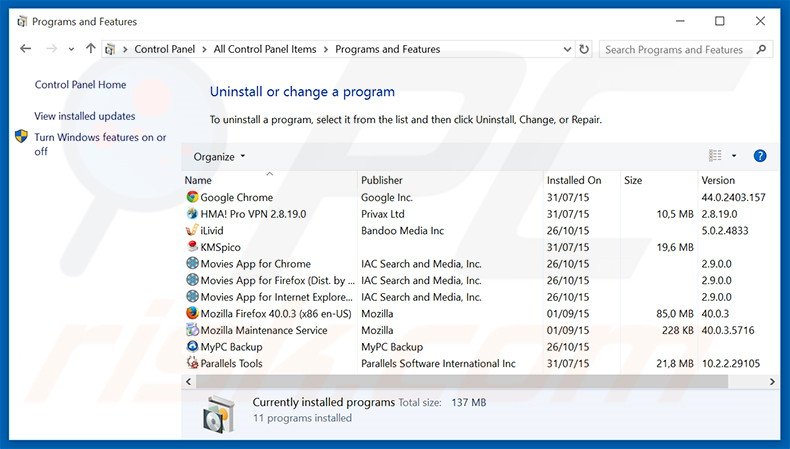Click the Movies App for Chrome icon
This screenshot has width=790, height=449.
[x=192, y=264]
